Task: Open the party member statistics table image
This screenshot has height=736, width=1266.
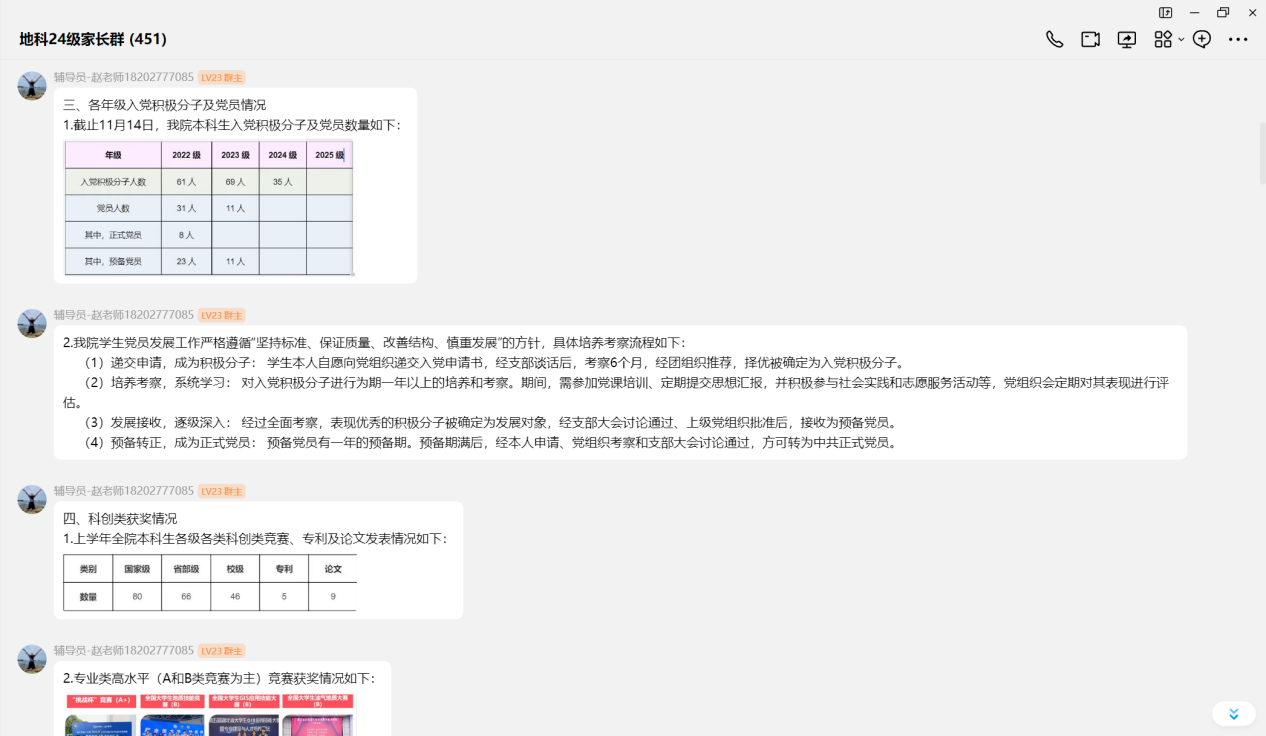Action: point(208,208)
